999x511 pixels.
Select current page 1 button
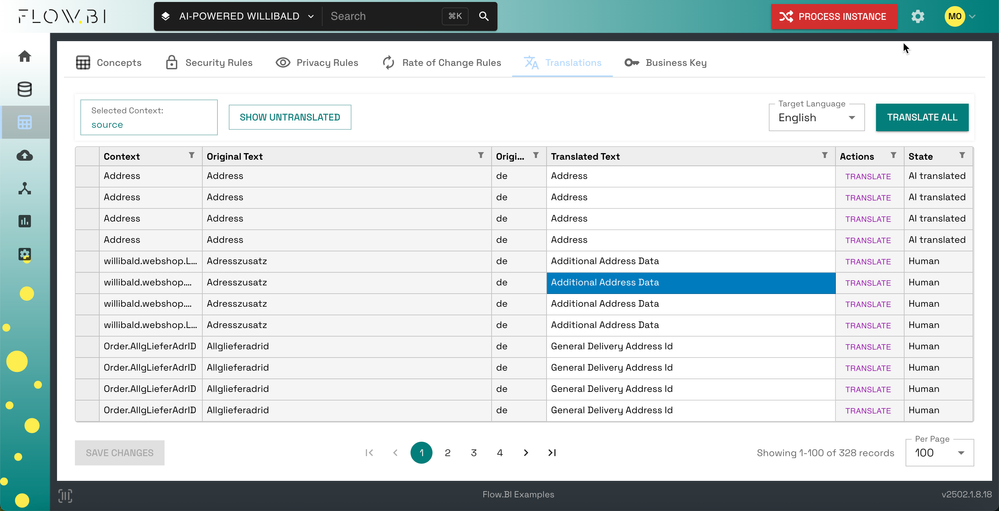tap(422, 452)
